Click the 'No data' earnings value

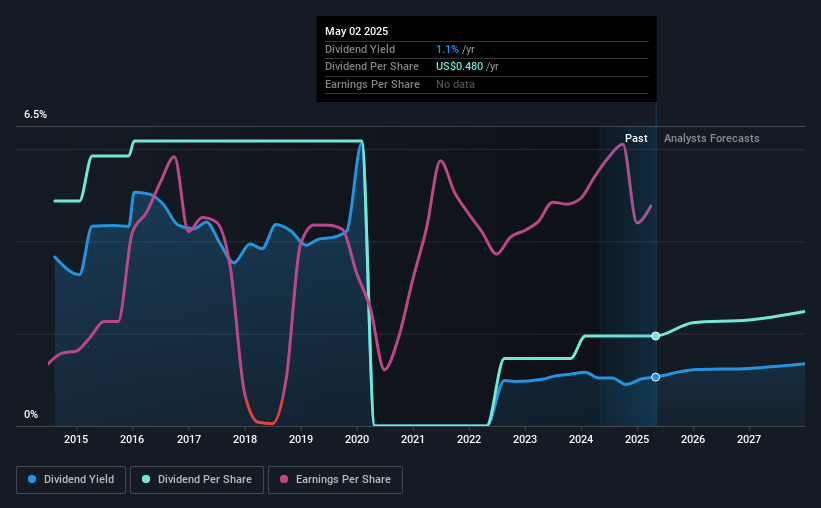click(x=456, y=84)
